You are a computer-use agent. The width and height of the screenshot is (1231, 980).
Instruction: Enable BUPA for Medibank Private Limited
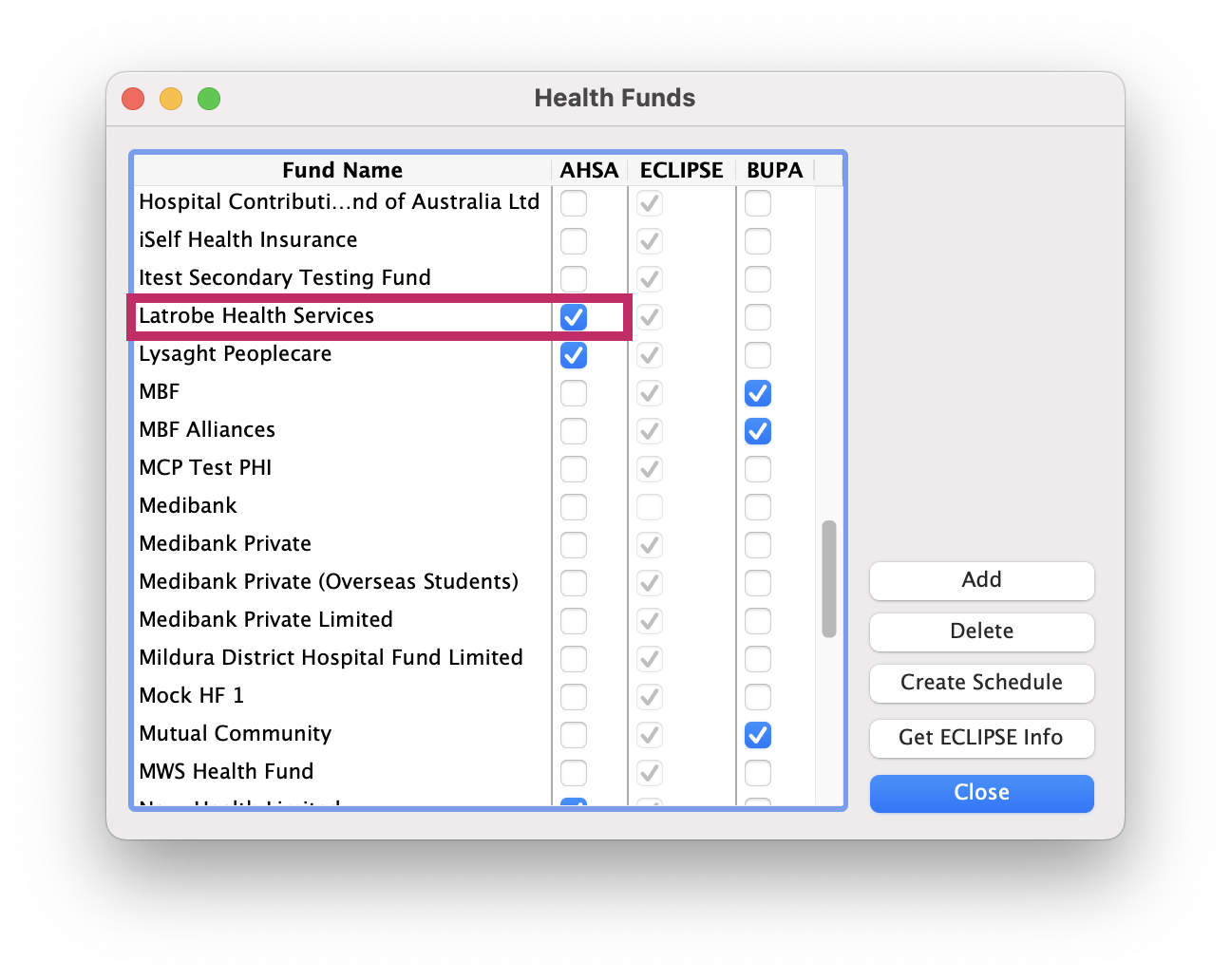757,621
